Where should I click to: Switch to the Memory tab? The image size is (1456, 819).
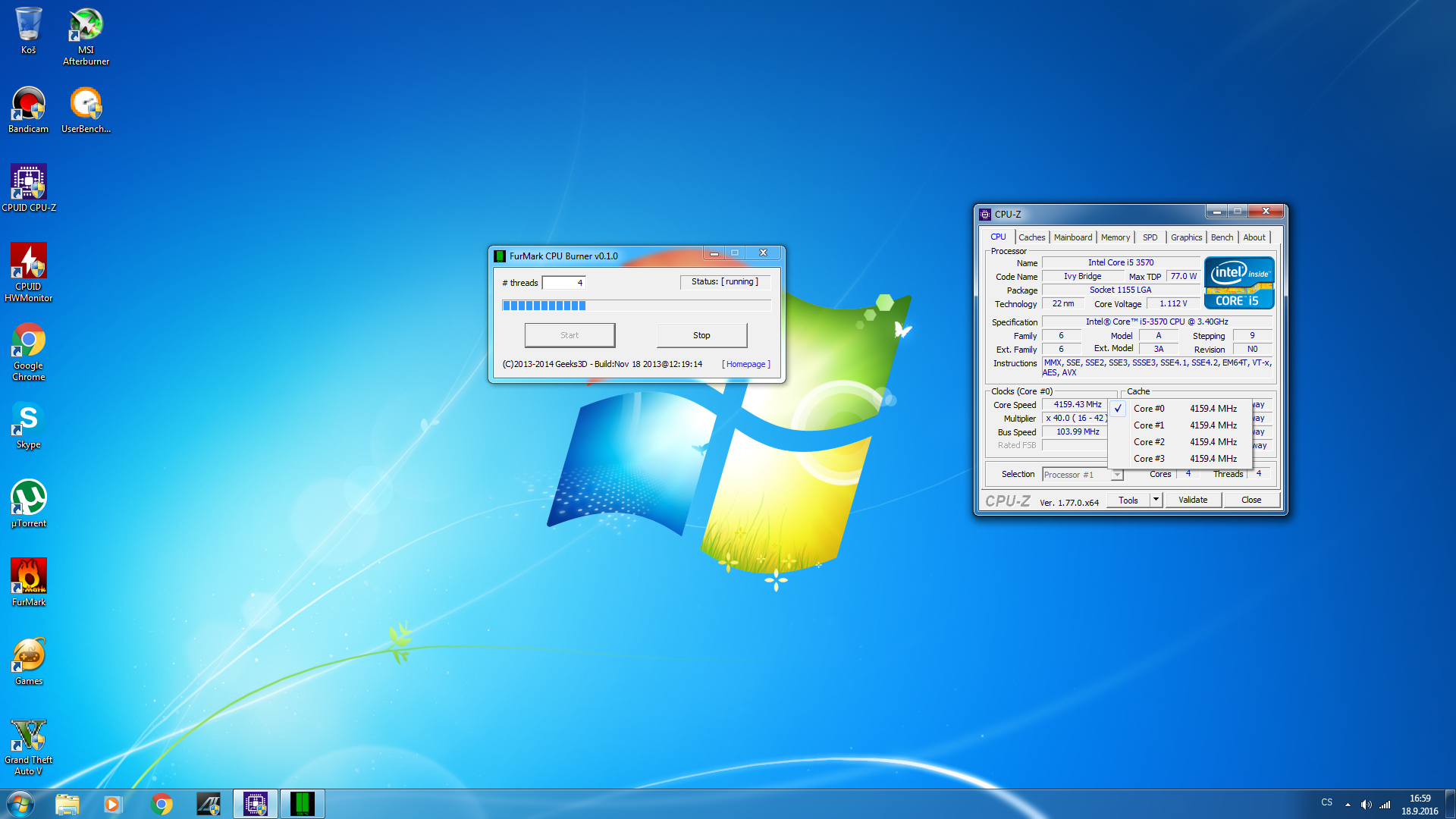tap(1115, 237)
